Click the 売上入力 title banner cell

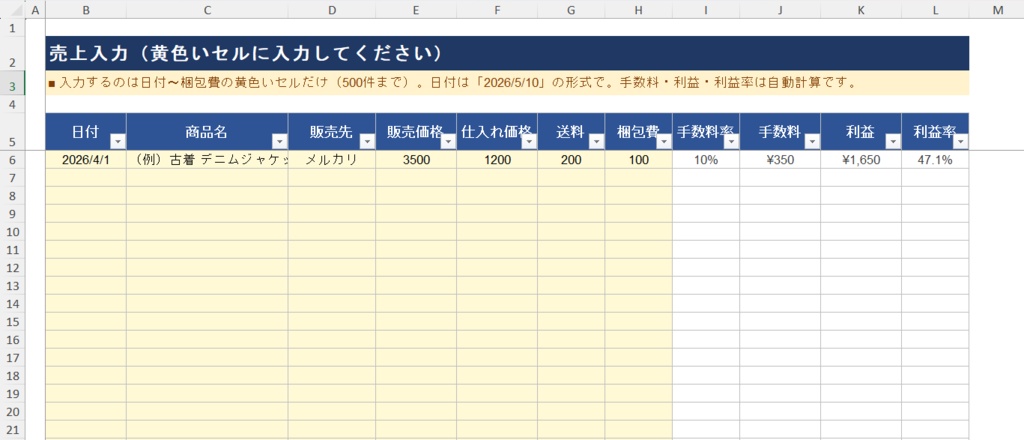point(507,54)
